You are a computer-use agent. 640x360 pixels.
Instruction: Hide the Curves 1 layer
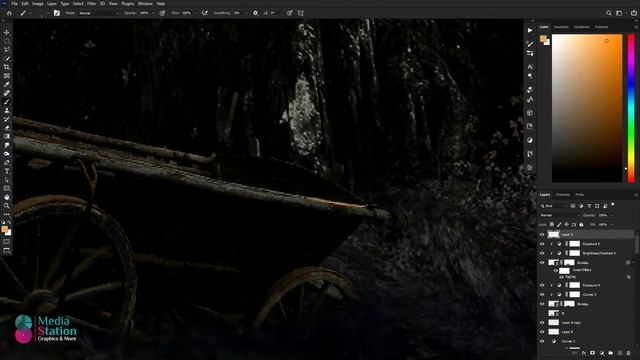(x=542, y=341)
